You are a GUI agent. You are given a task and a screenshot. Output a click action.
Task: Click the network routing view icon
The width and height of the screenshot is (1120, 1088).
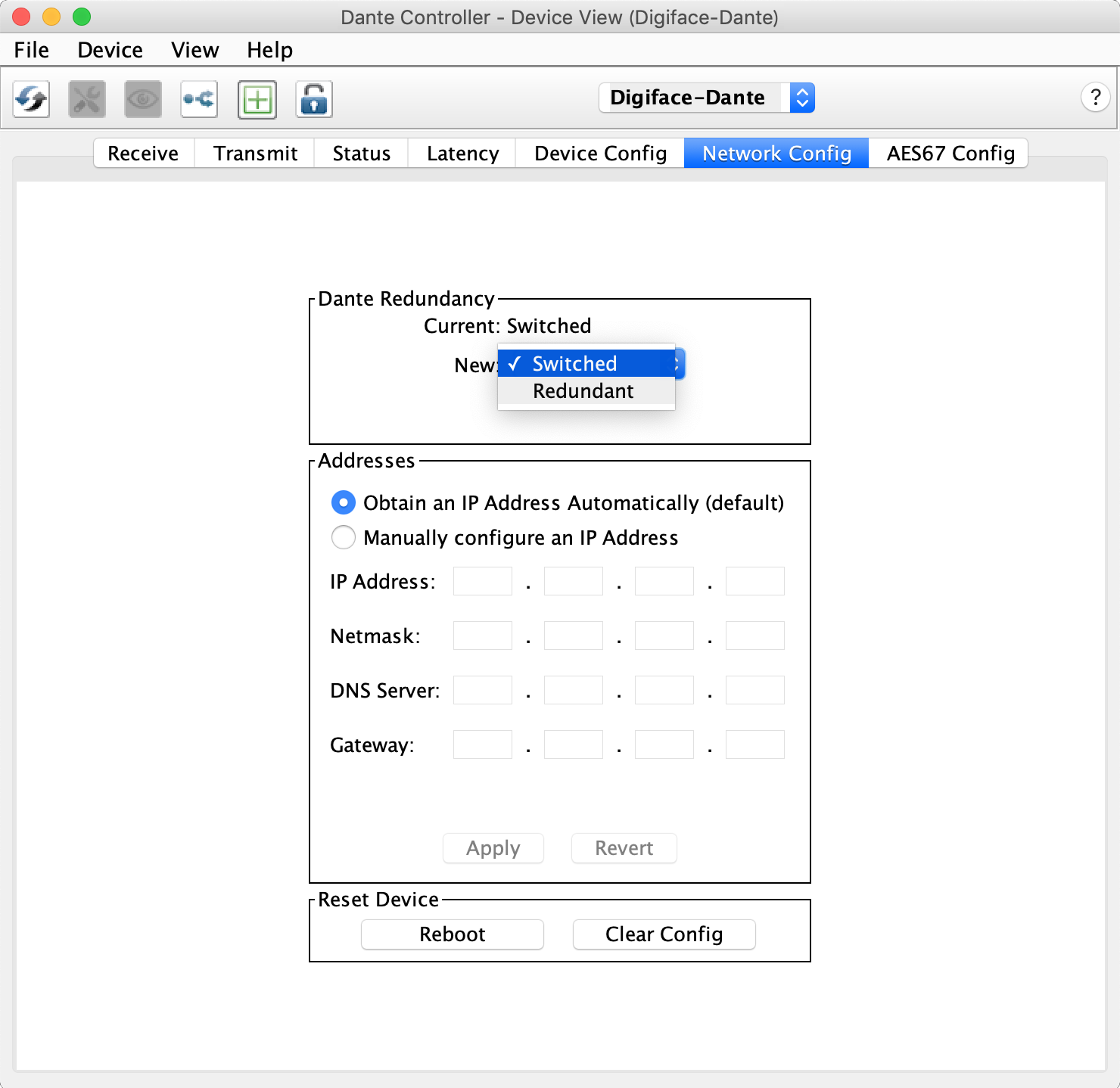pyautogui.click(x=199, y=99)
